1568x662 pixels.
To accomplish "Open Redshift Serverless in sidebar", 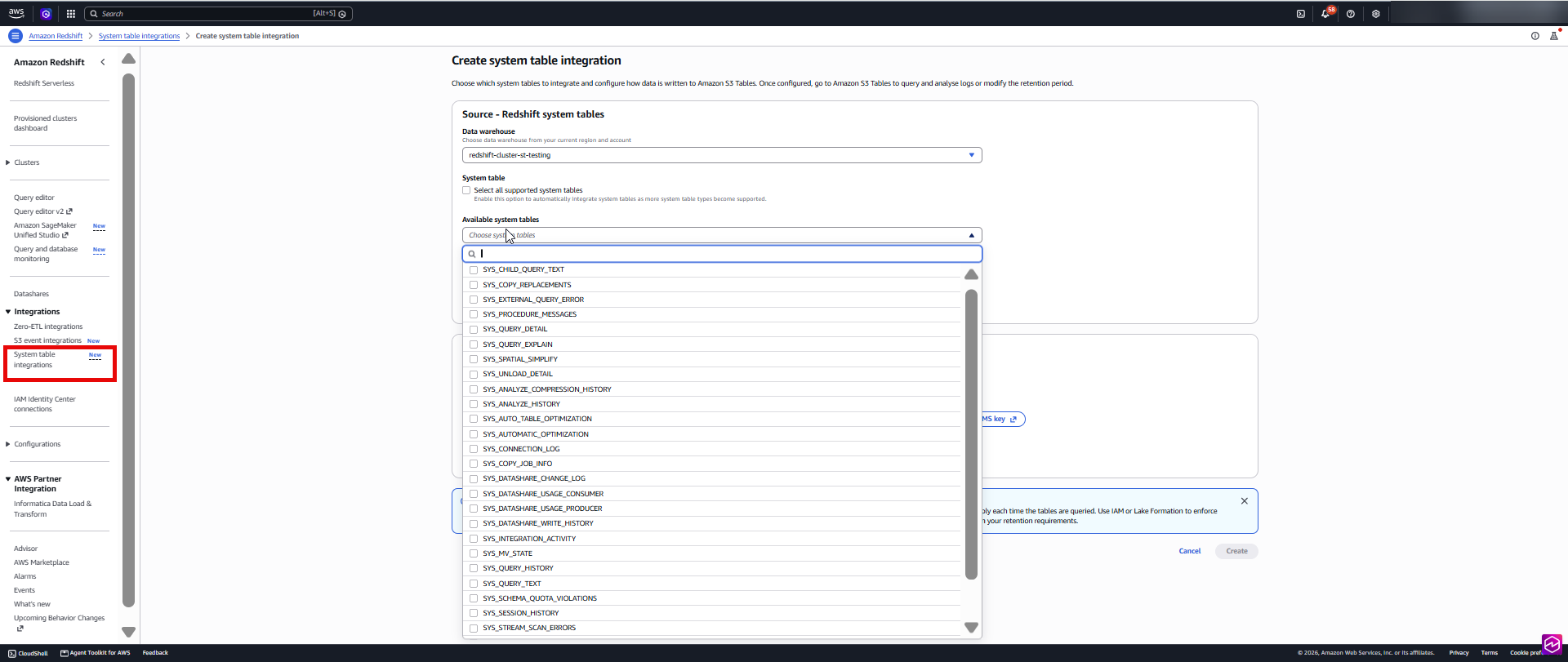I will click(x=44, y=83).
